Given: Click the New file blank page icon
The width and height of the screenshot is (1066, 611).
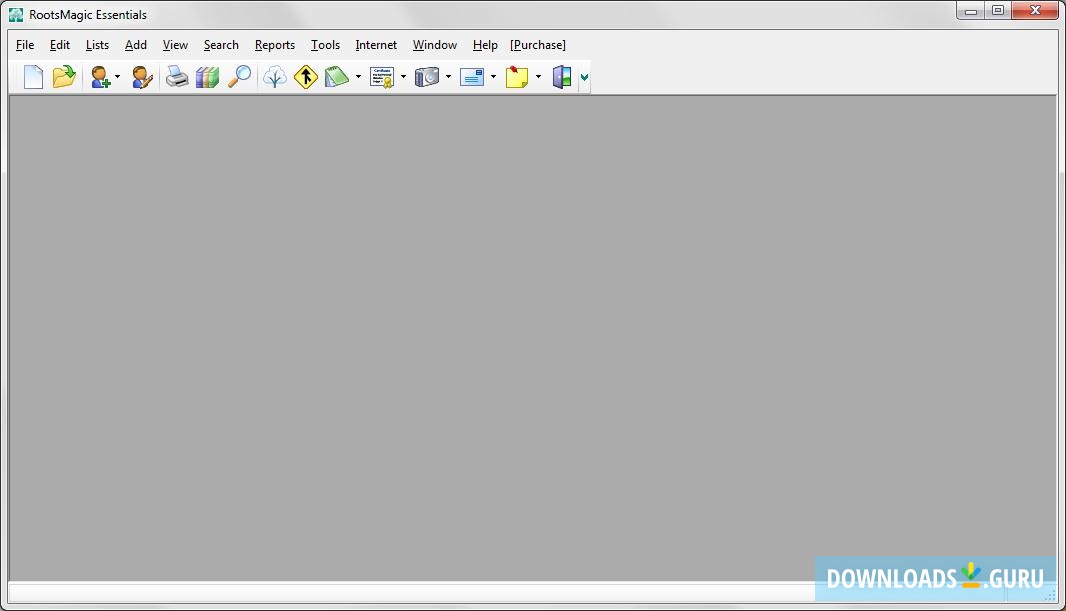Looking at the screenshot, I should pyautogui.click(x=33, y=77).
